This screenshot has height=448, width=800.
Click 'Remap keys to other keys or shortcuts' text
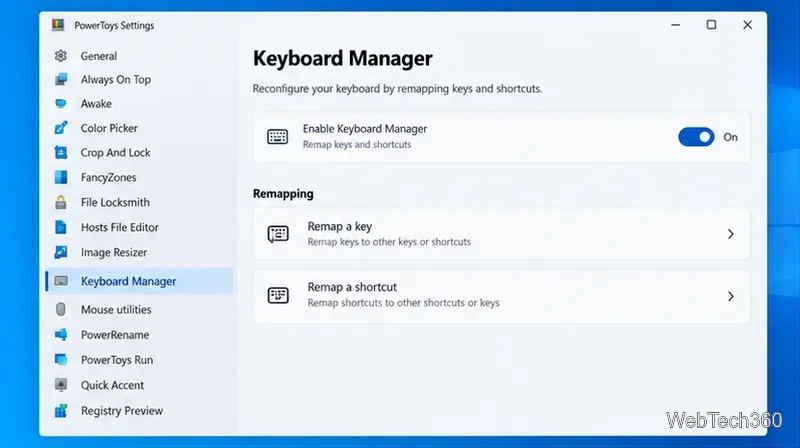pyautogui.click(x=389, y=242)
